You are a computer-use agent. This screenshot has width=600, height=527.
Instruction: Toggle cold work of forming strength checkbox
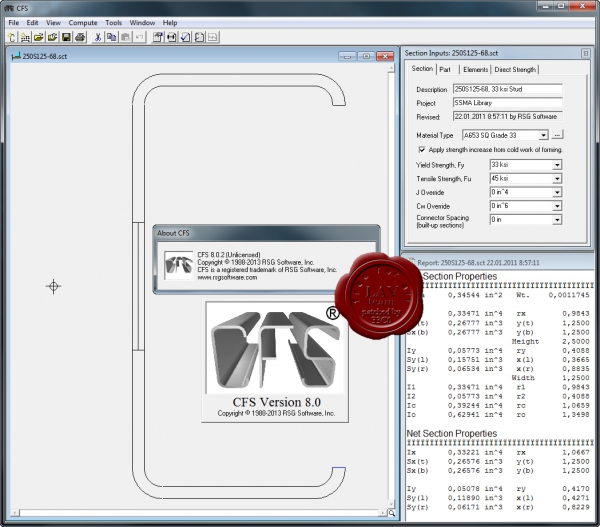[422, 149]
